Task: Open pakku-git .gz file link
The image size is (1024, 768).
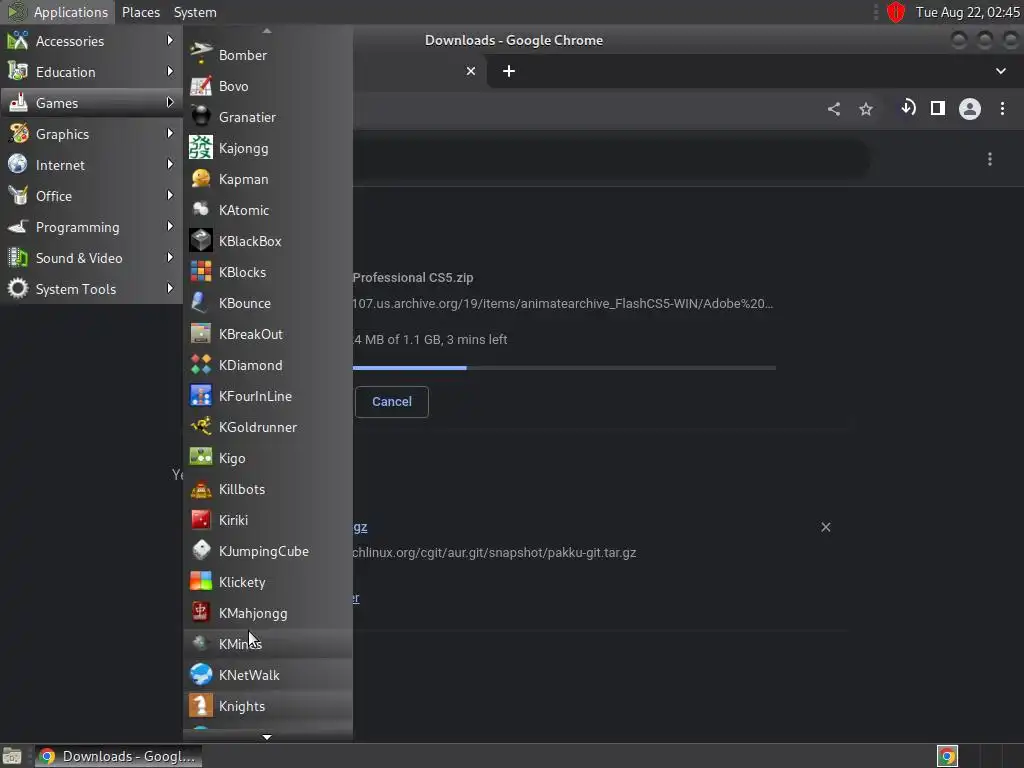Action: (360, 527)
